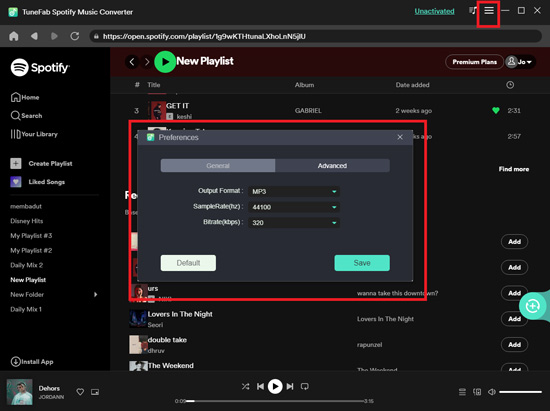The height and width of the screenshot is (411, 550).
Task: Switch to the Advanced tab
Action: tap(333, 166)
